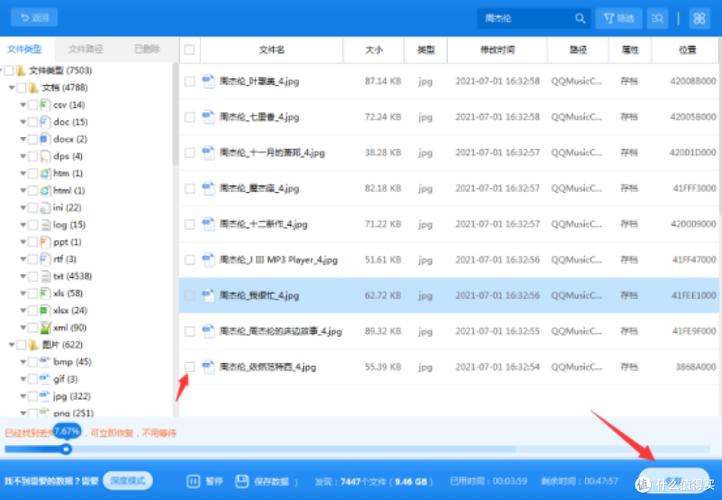Click the gif image type icon
The image size is (722, 500).
tap(45, 379)
